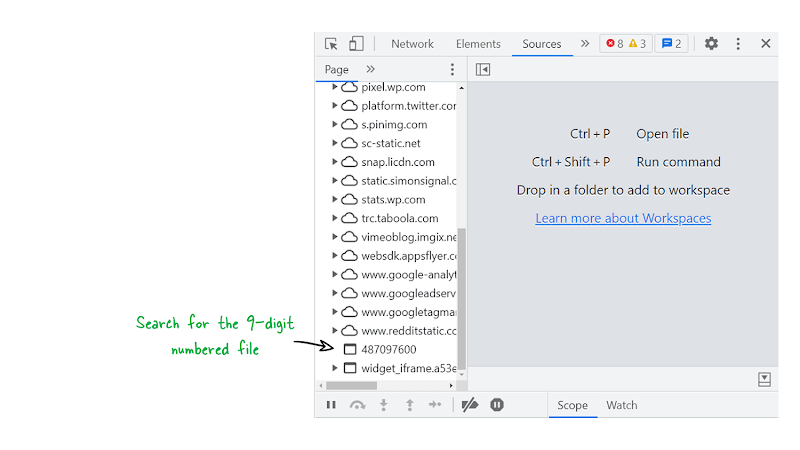Viewport: 800px width, 450px height.
Task: Select the Page navigator tab
Action: pos(336,69)
